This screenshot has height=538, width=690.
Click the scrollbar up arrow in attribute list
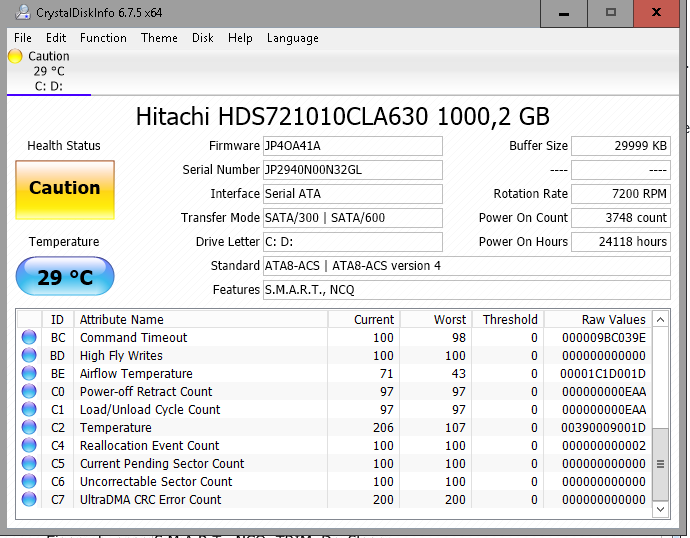click(660, 320)
